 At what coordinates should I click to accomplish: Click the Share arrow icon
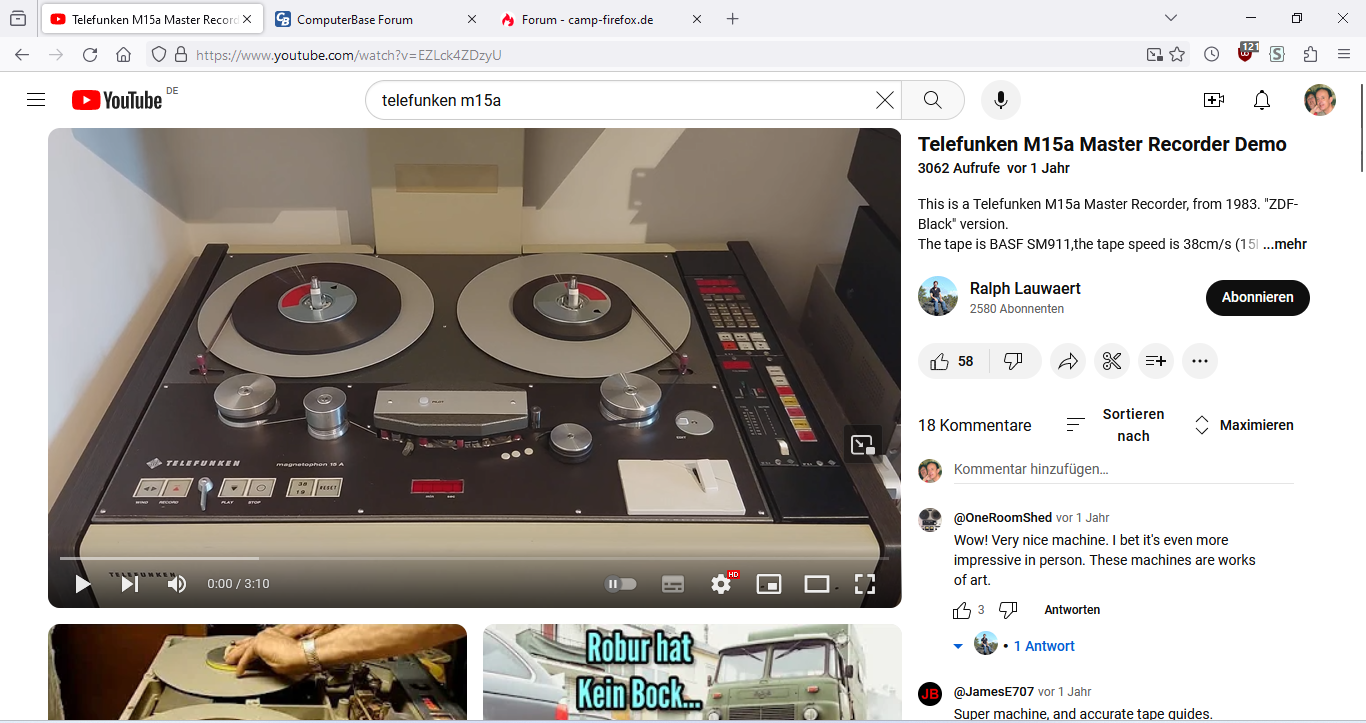coord(1067,361)
